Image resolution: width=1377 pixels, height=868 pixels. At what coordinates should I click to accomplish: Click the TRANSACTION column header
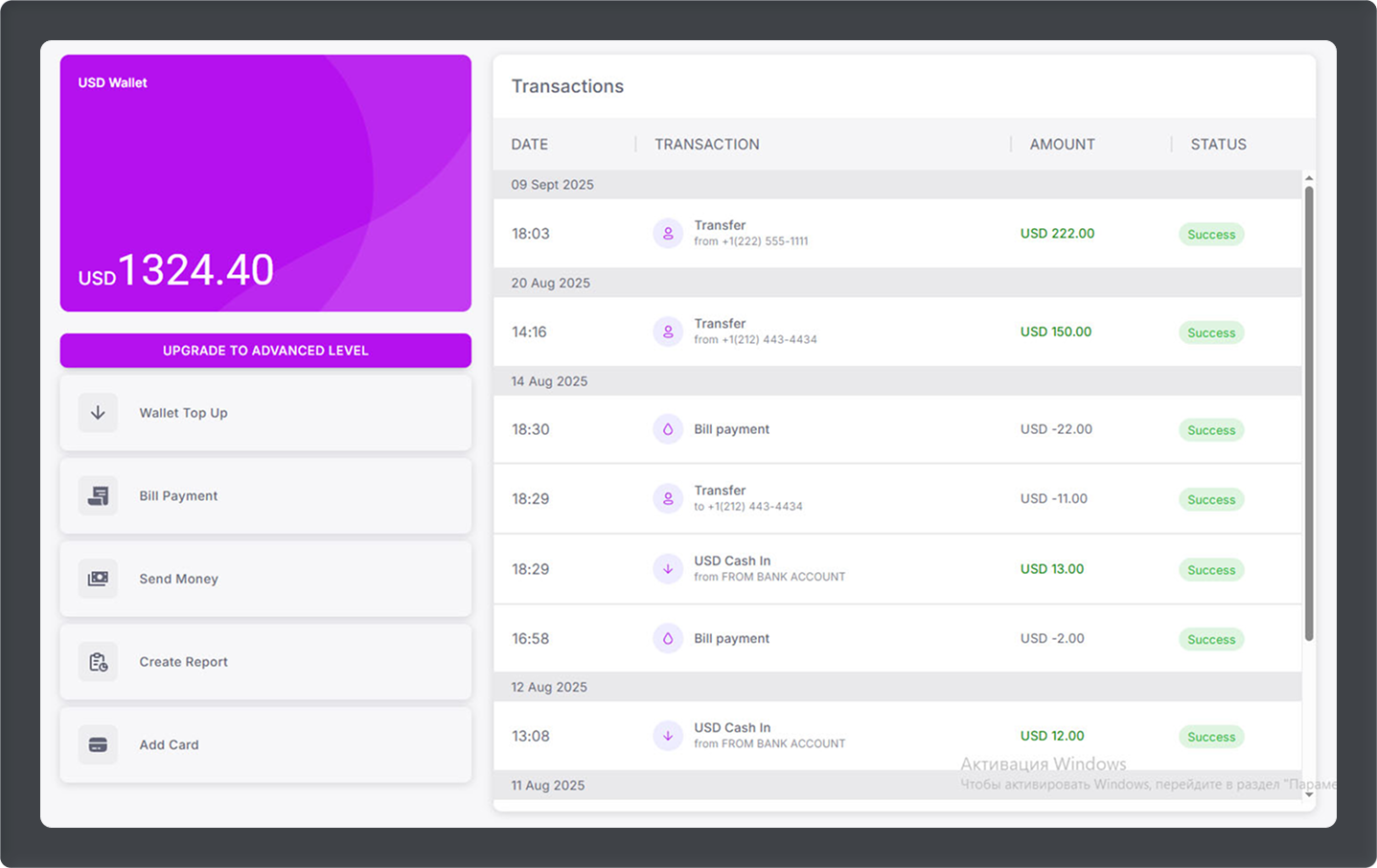click(706, 145)
